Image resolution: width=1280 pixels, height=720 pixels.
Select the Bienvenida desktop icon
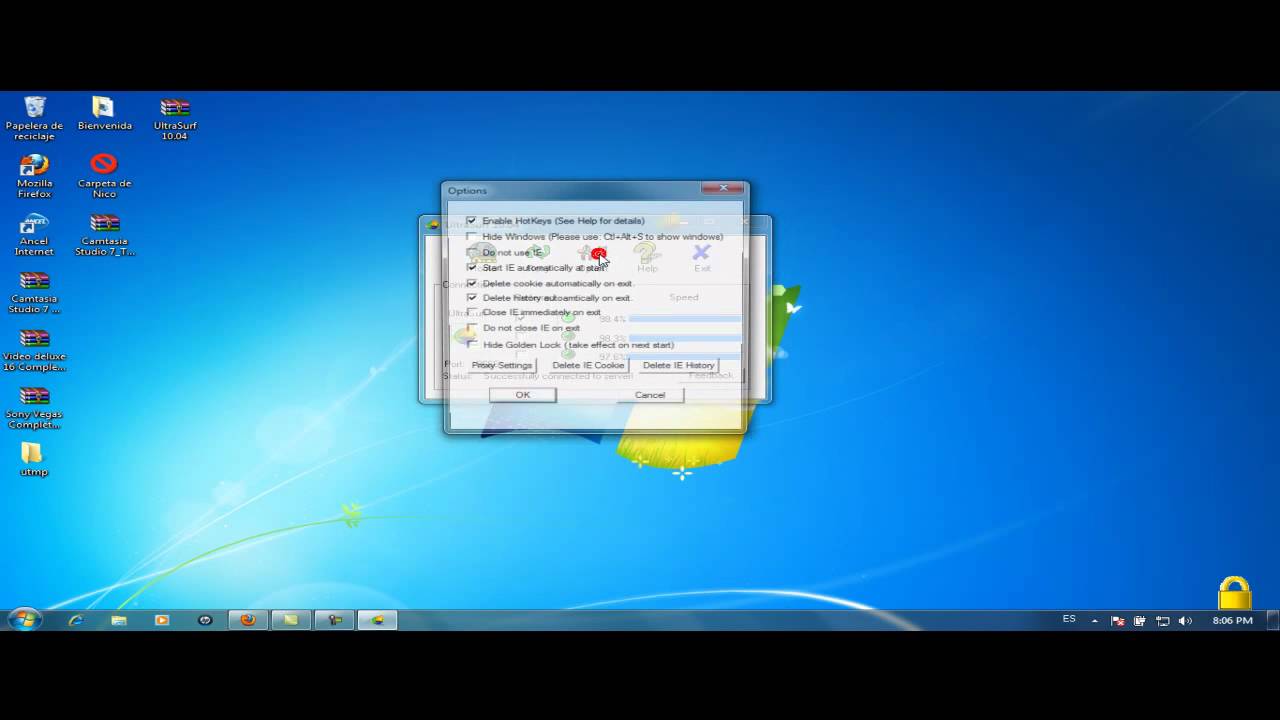(104, 113)
